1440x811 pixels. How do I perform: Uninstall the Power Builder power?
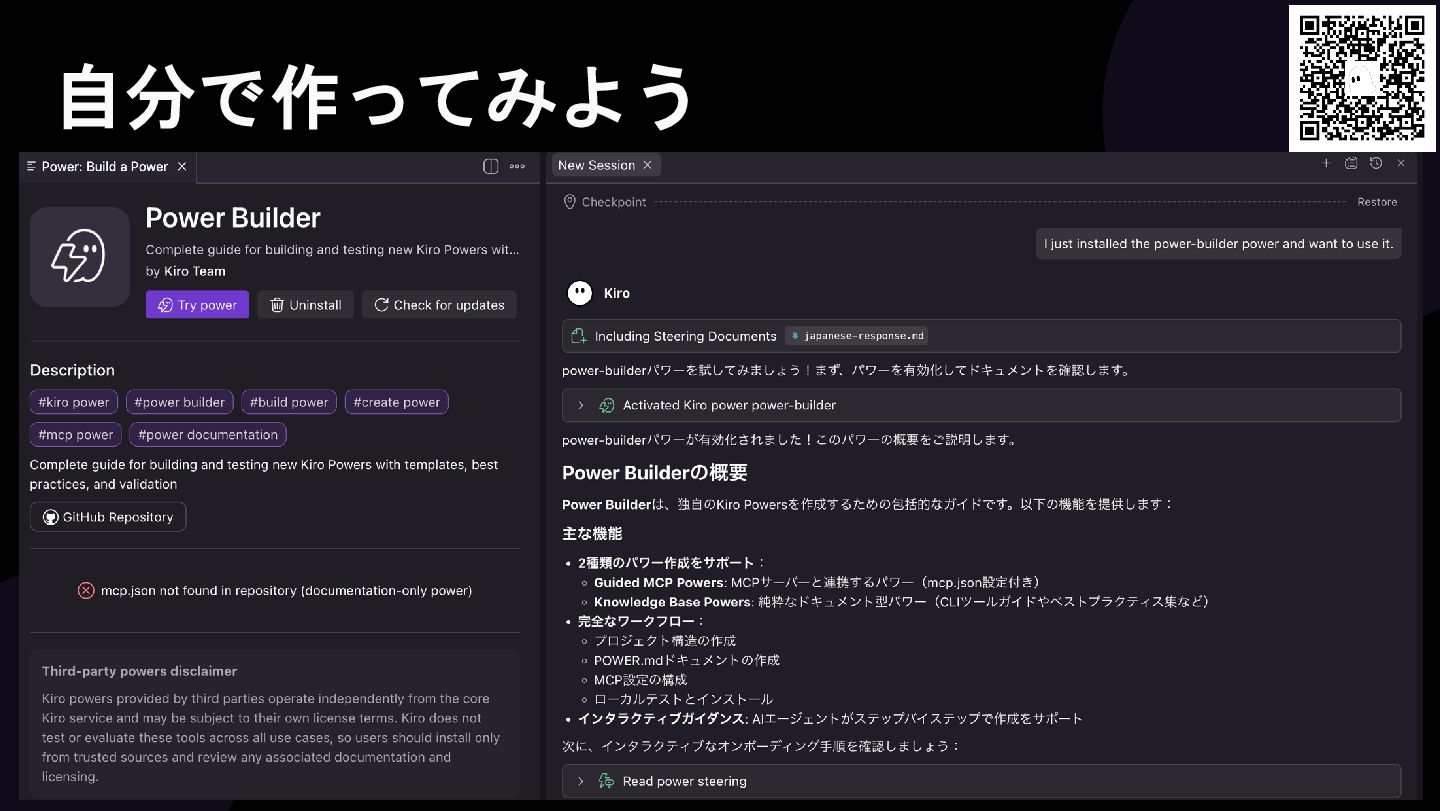click(305, 305)
